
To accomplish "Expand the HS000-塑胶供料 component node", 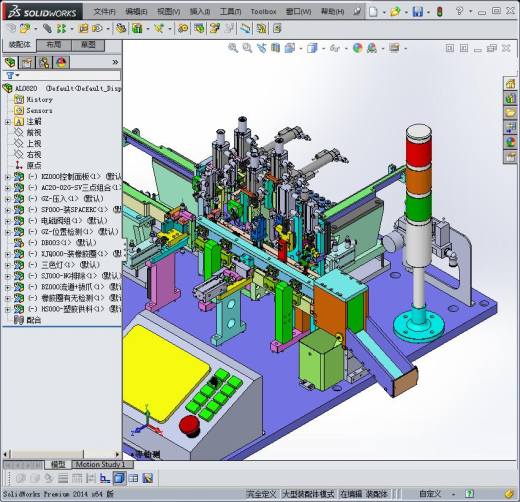I will coord(7,309).
